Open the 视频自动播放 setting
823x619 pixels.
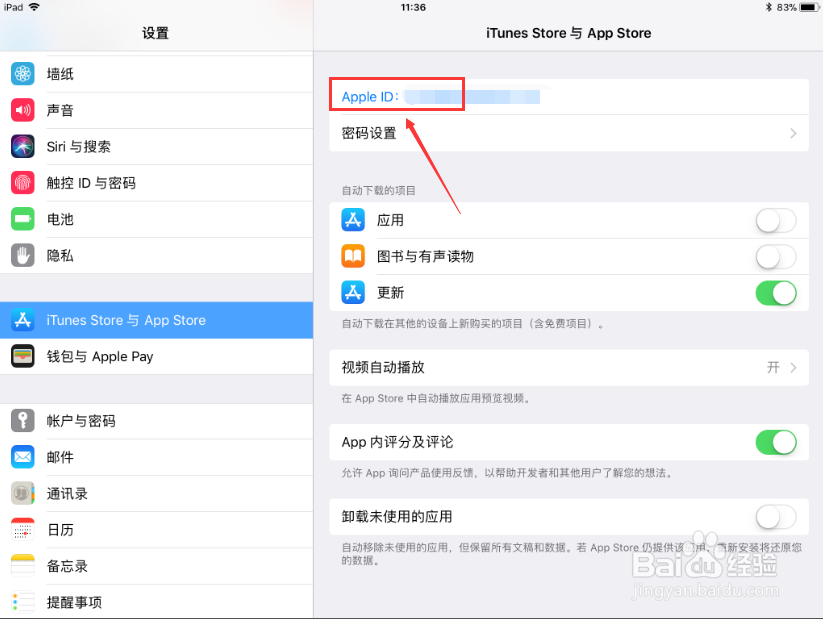pos(569,368)
